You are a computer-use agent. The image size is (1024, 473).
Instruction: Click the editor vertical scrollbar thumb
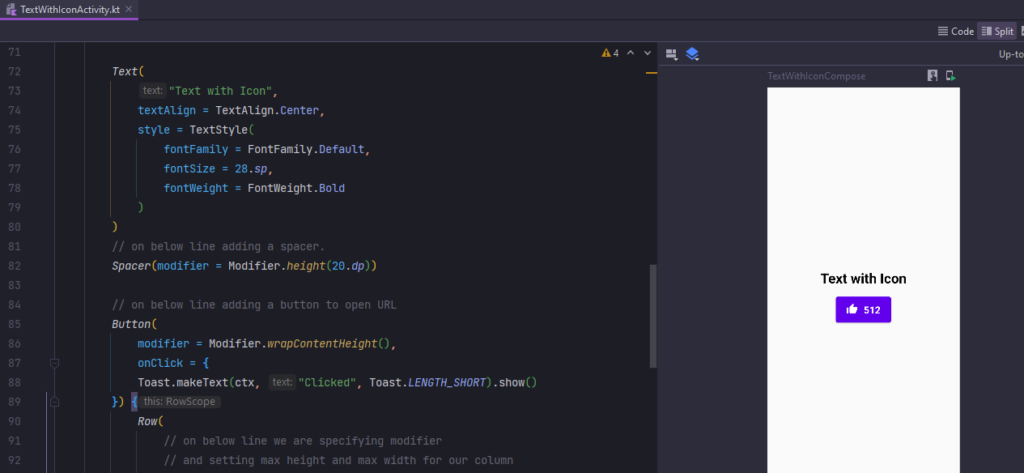coord(653,316)
